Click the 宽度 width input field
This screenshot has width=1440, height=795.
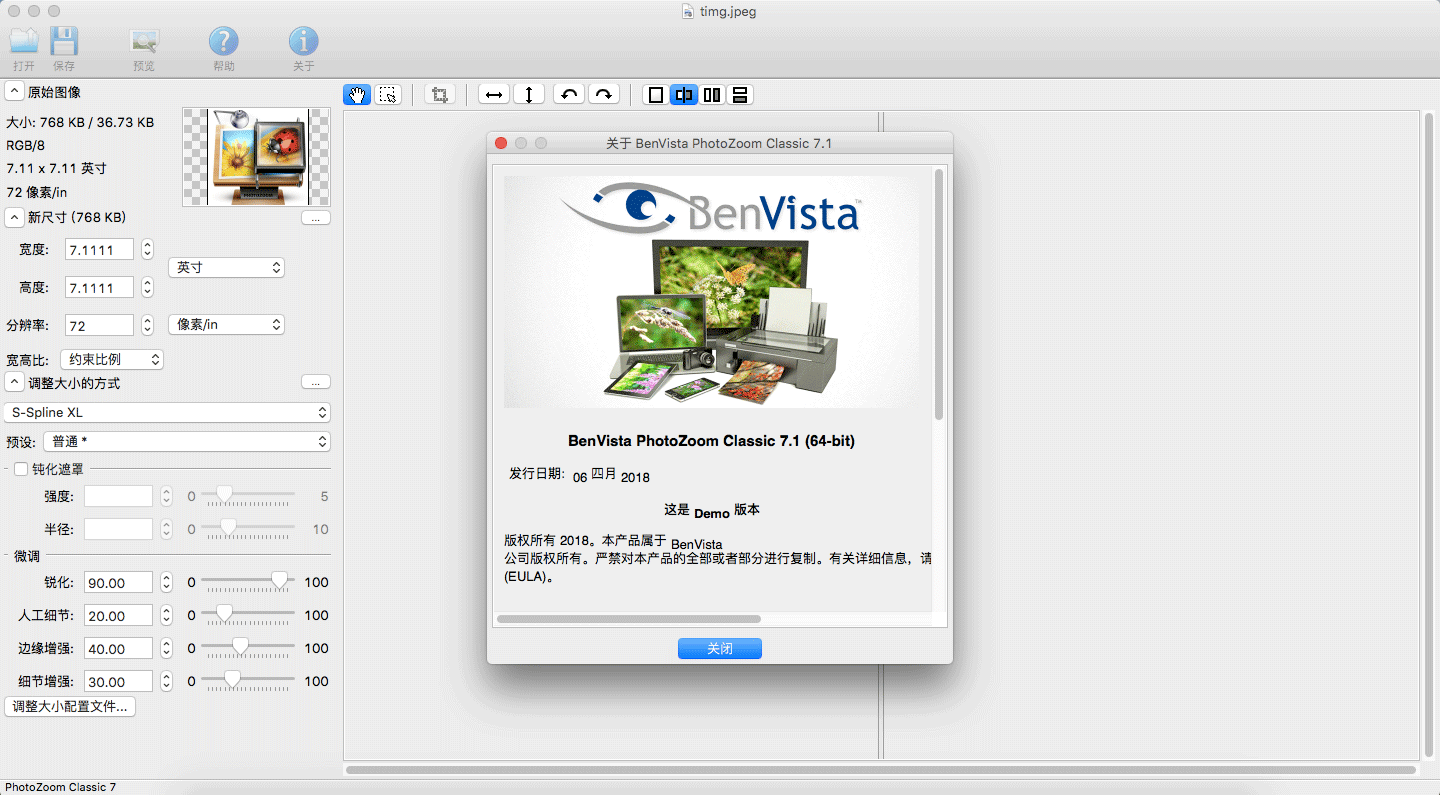(100, 250)
